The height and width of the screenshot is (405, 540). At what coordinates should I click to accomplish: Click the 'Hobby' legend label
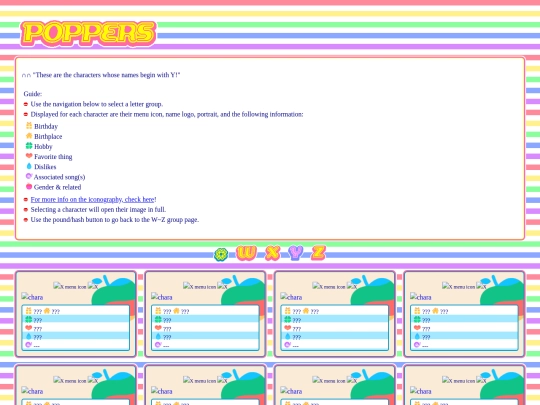pyautogui.click(x=43, y=147)
